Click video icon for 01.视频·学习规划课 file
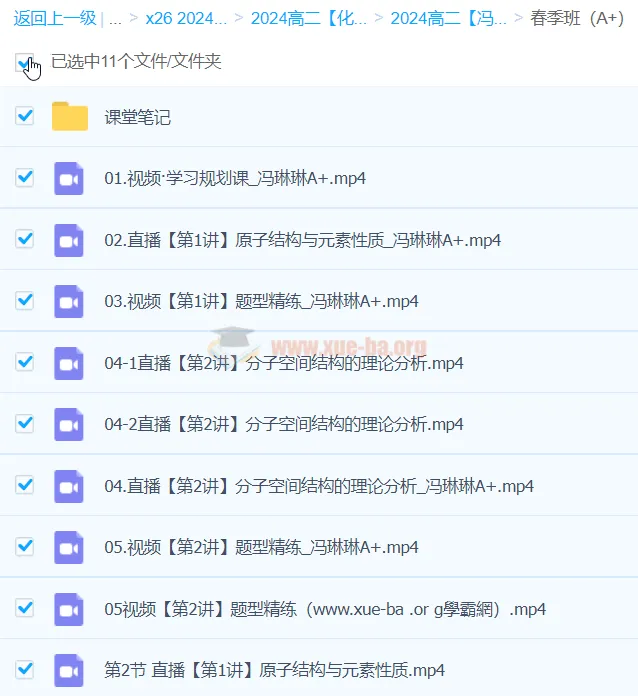This screenshot has height=696, width=638. point(69,178)
